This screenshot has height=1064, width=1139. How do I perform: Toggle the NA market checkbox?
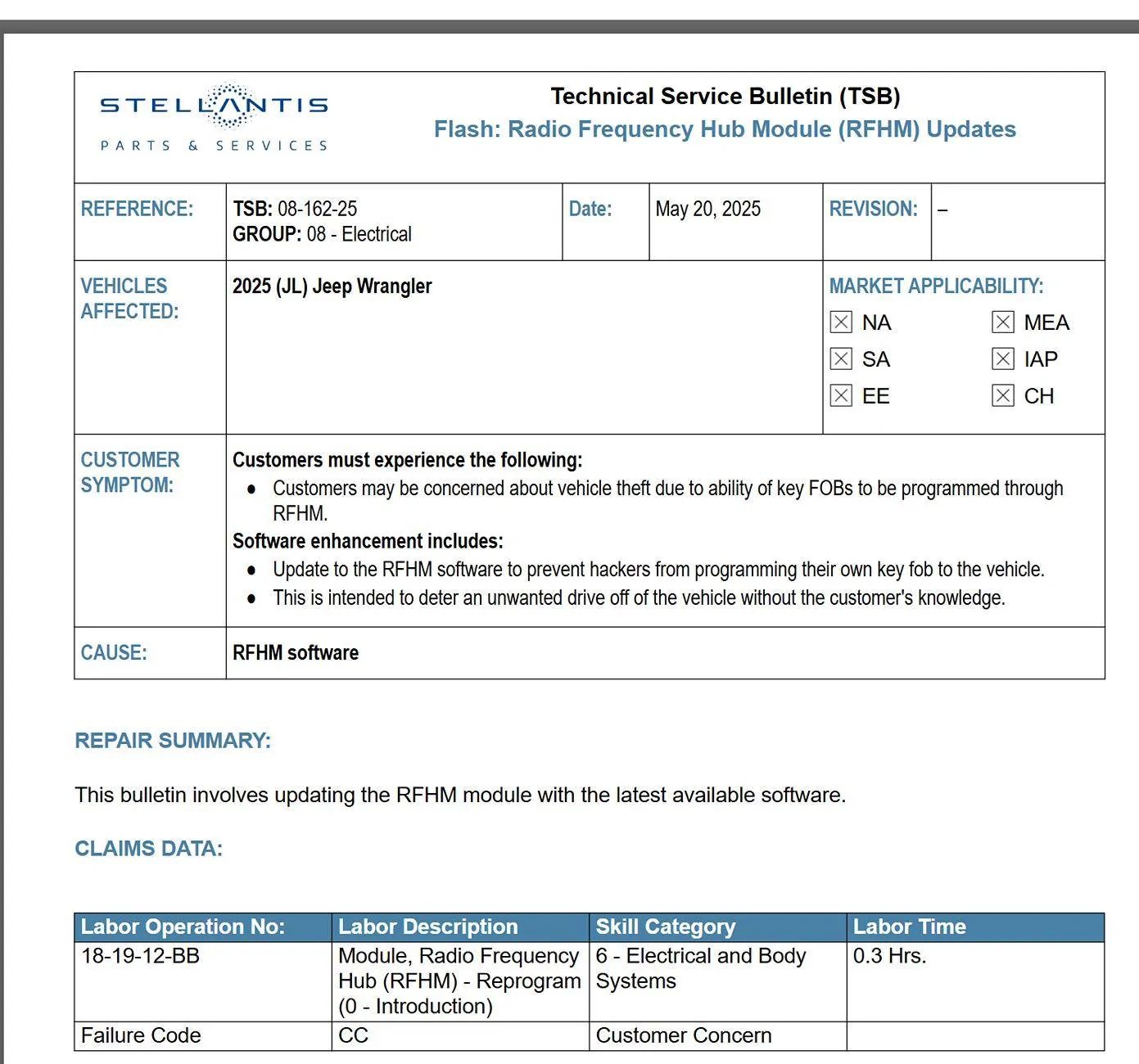841,322
